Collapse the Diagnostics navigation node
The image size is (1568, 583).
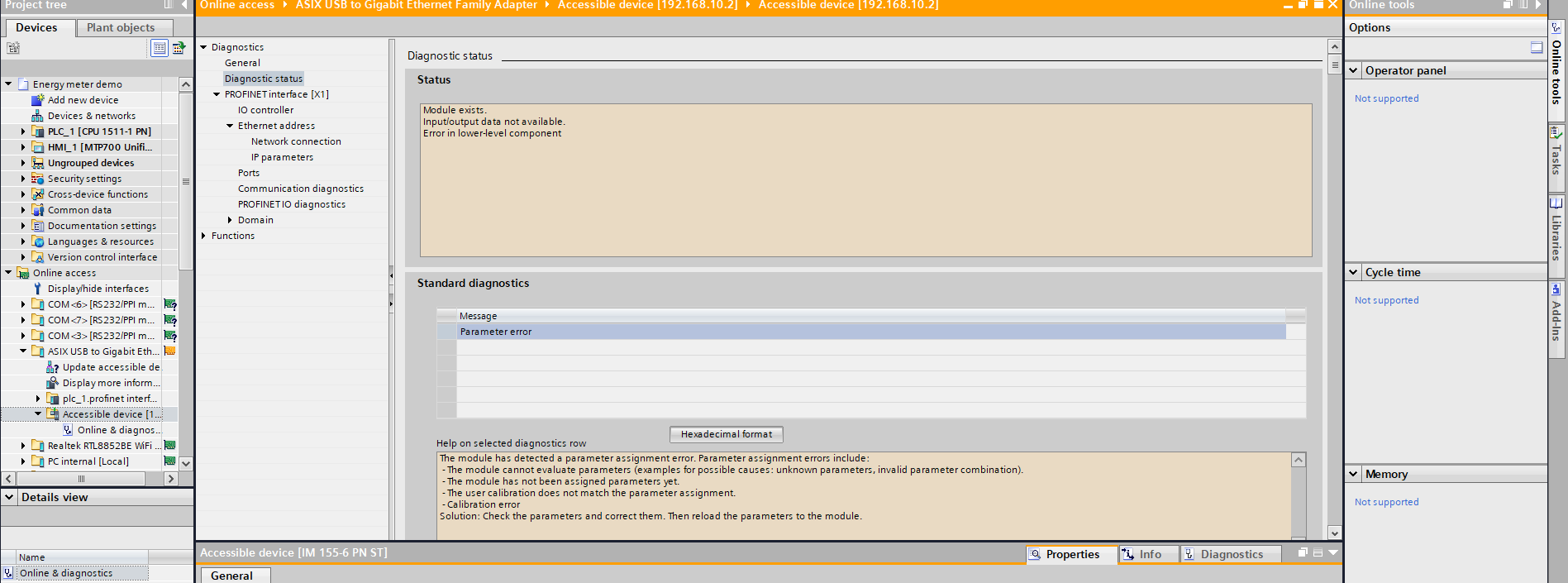[x=203, y=47]
